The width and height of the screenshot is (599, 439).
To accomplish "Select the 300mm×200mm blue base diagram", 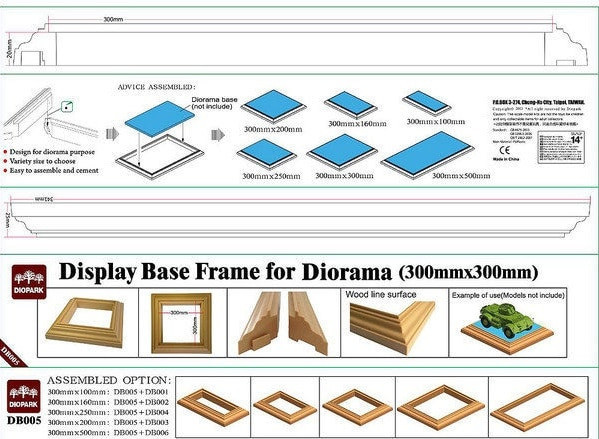I will pyautogui.click(x=274, y=106).
